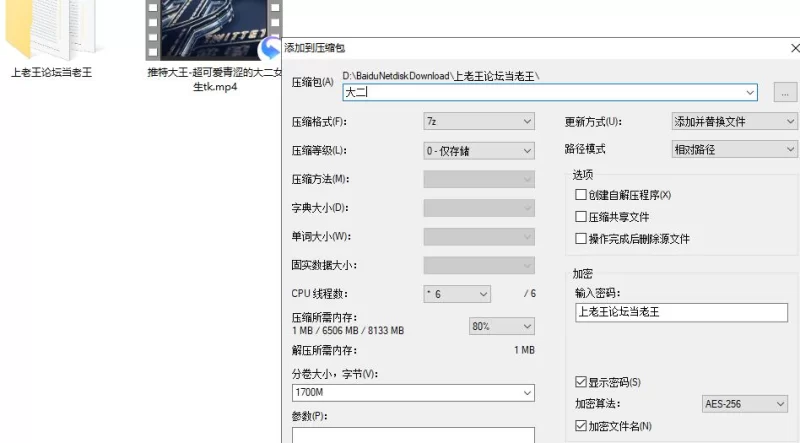
Task: Click the disabled 压缩方法 dropdown
Action: pyautogui.click(x=479, y=179)
